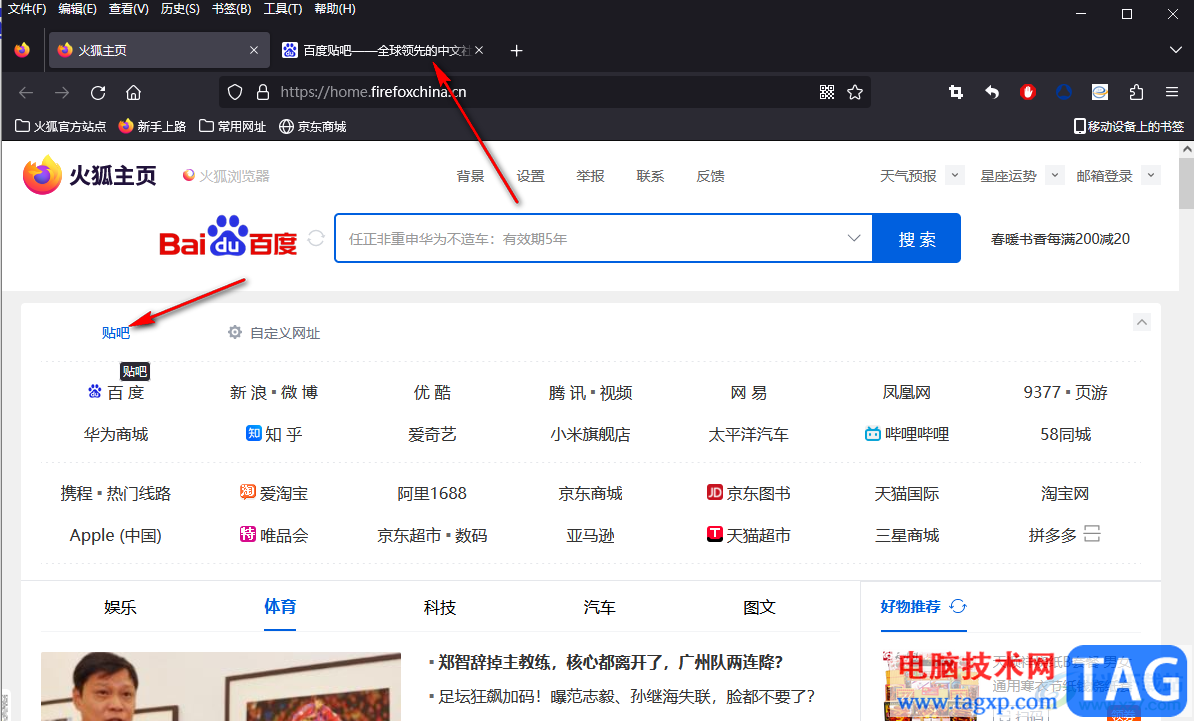
Task: Click the blue 搜索 button
Action: 917,238
